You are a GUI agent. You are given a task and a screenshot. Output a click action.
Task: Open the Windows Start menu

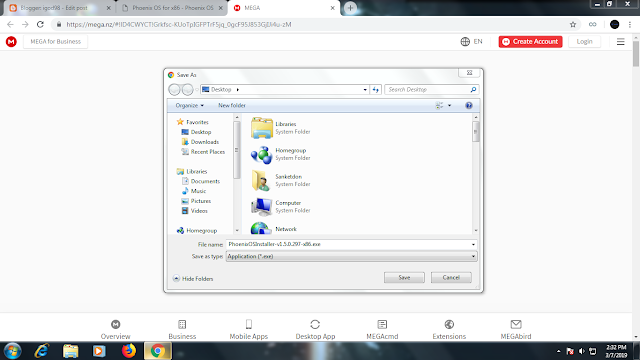13,351
